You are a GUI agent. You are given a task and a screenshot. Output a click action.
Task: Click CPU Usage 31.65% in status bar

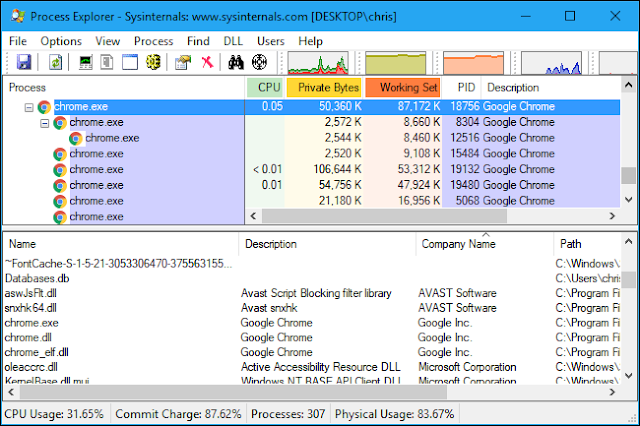(x=54, y=414)
